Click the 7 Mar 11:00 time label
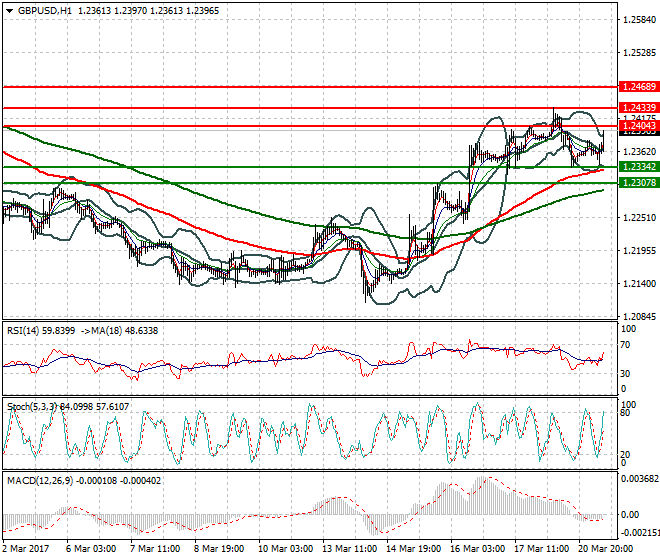This screenshot has width=660, height=560. click(x=155, y=549)
